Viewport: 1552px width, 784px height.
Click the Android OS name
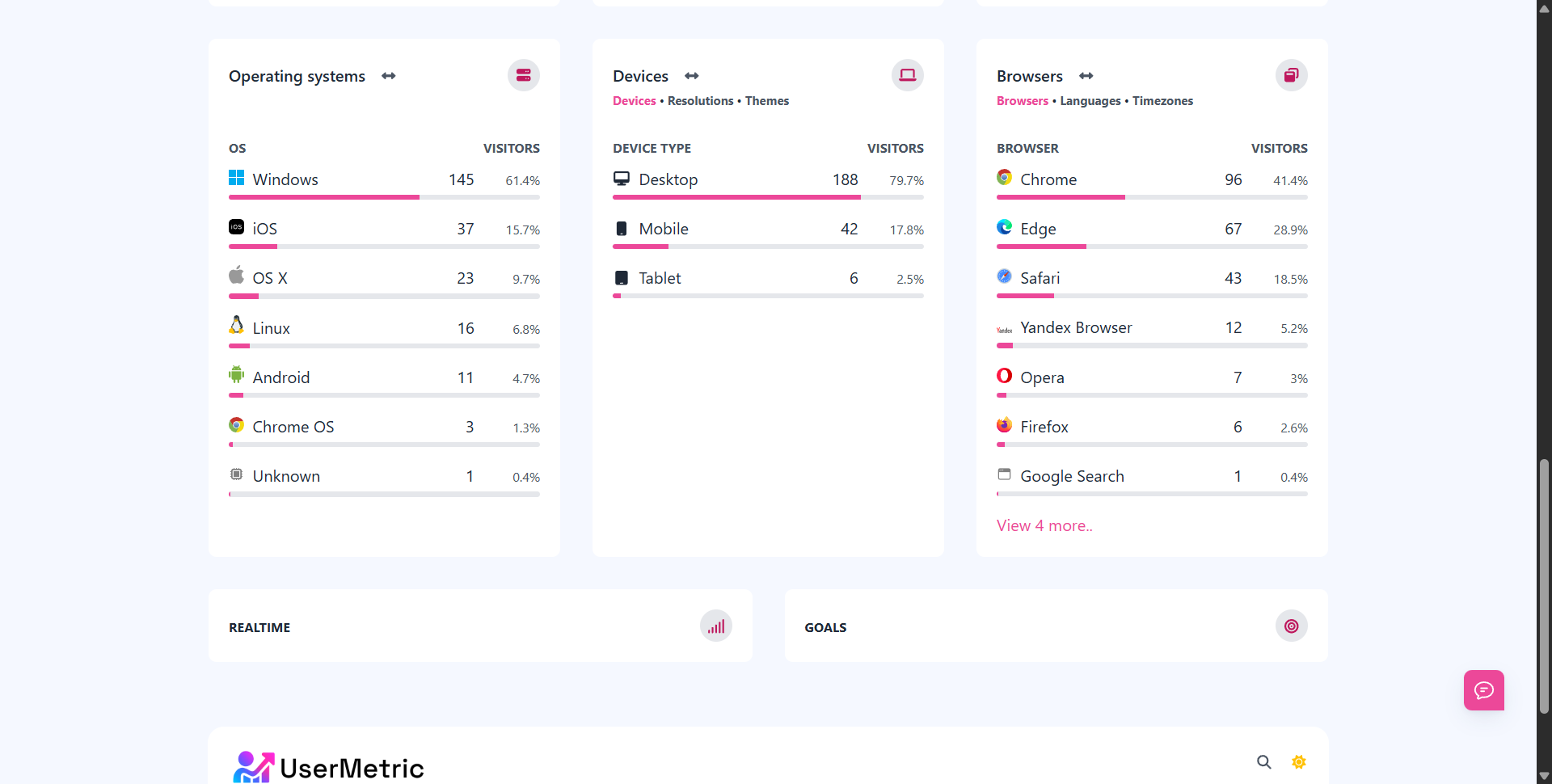point(280,377)
